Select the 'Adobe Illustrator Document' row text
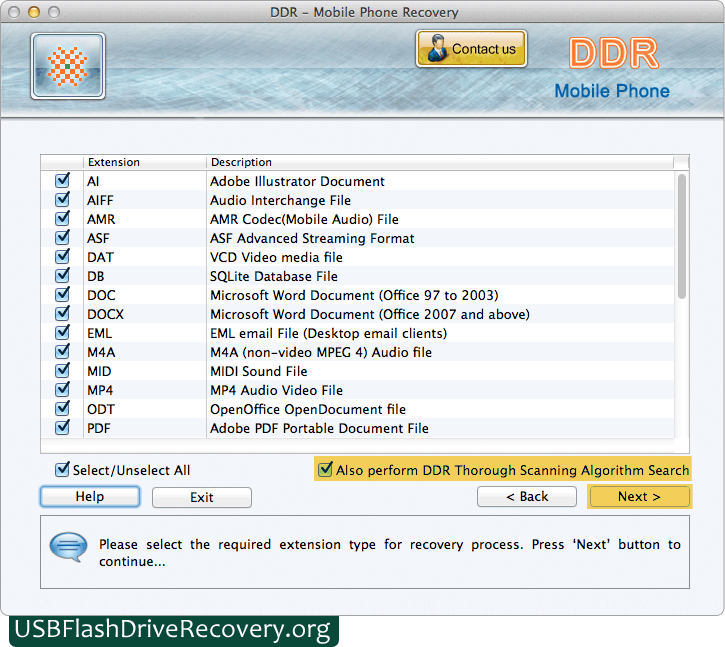This screenshot has height=647, width=725. point(297,181)
